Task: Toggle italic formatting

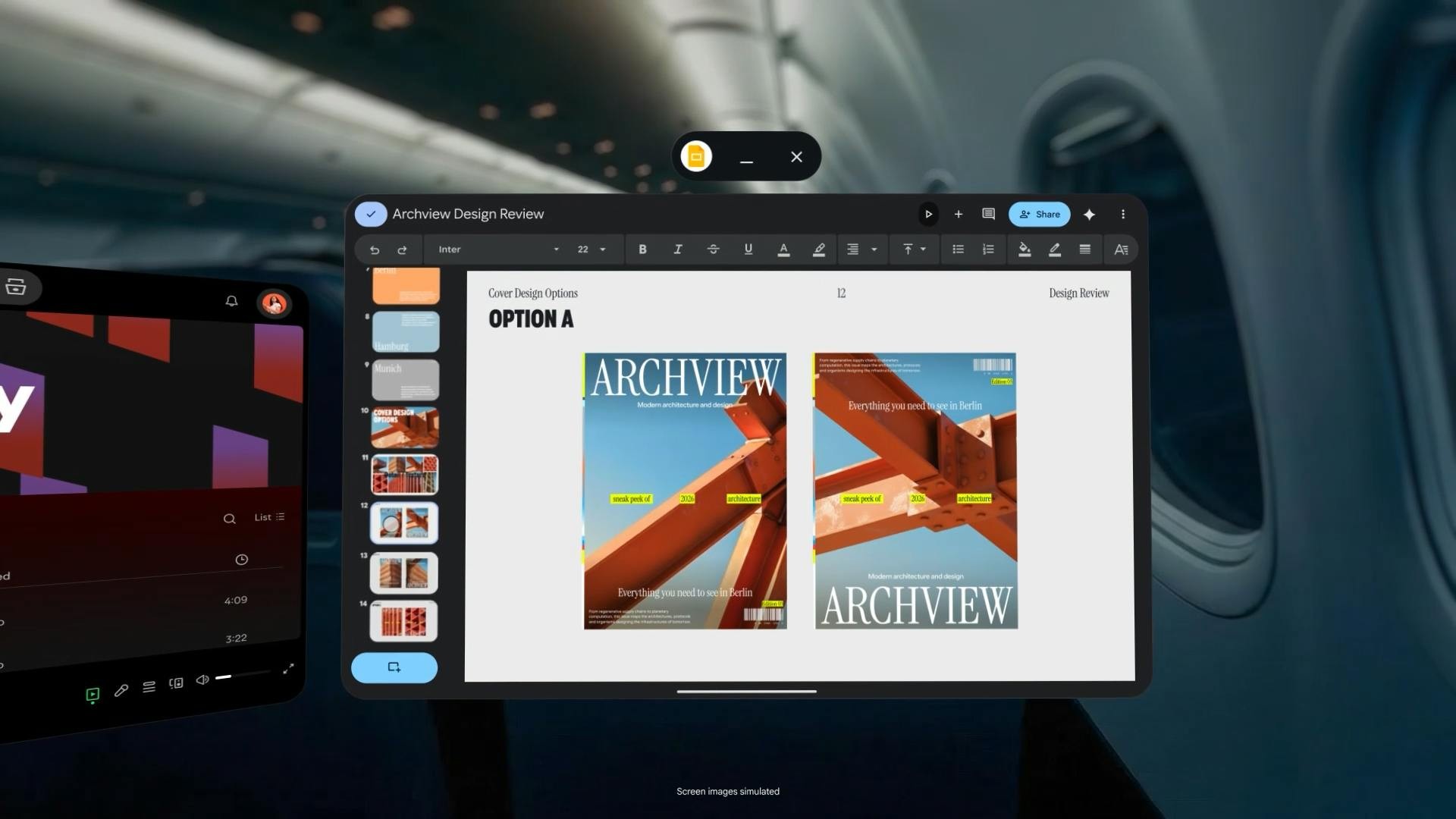Action: pos(678,249)
